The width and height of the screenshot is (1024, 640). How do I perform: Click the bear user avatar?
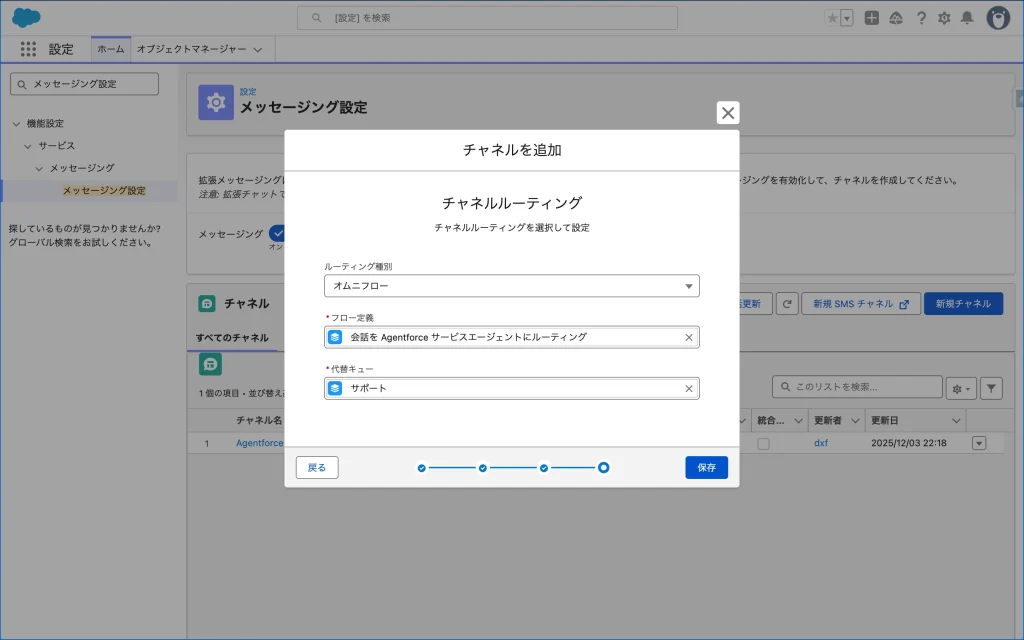tap(998, 18)
